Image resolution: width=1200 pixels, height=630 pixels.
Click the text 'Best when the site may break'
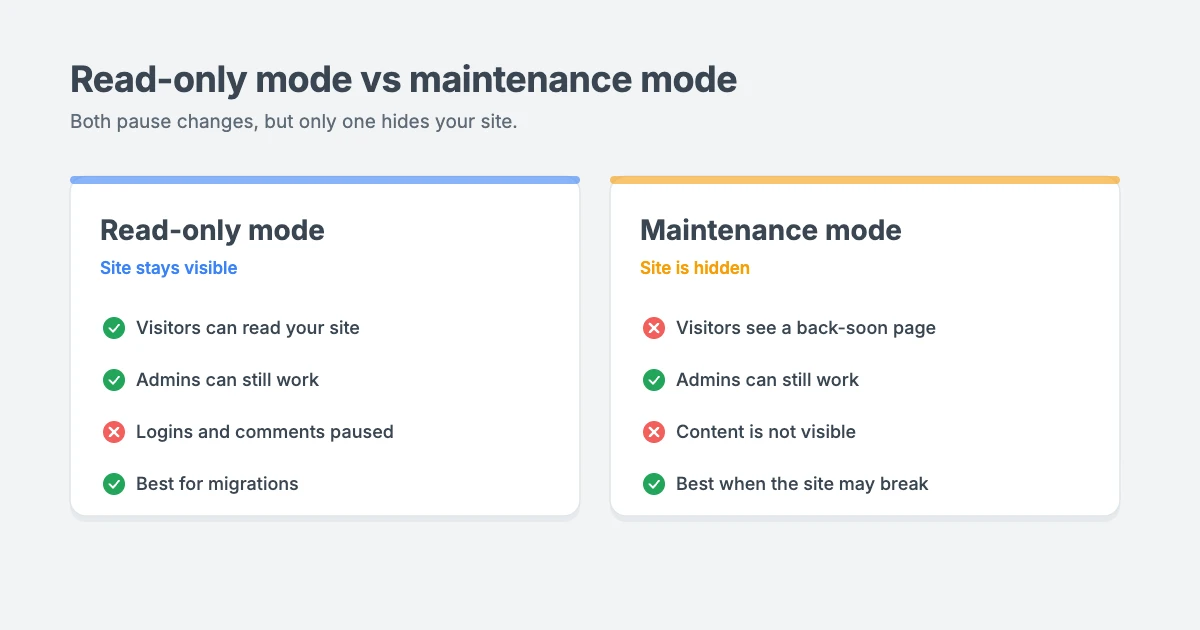802,484
